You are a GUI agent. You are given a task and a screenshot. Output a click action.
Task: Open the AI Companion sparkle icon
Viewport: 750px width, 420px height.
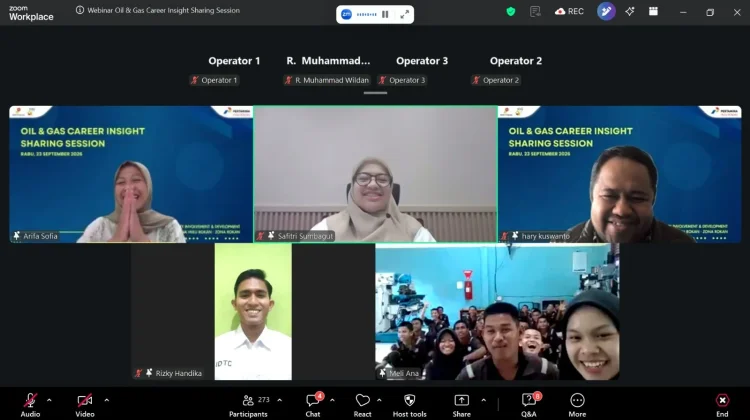click(629, 11)
